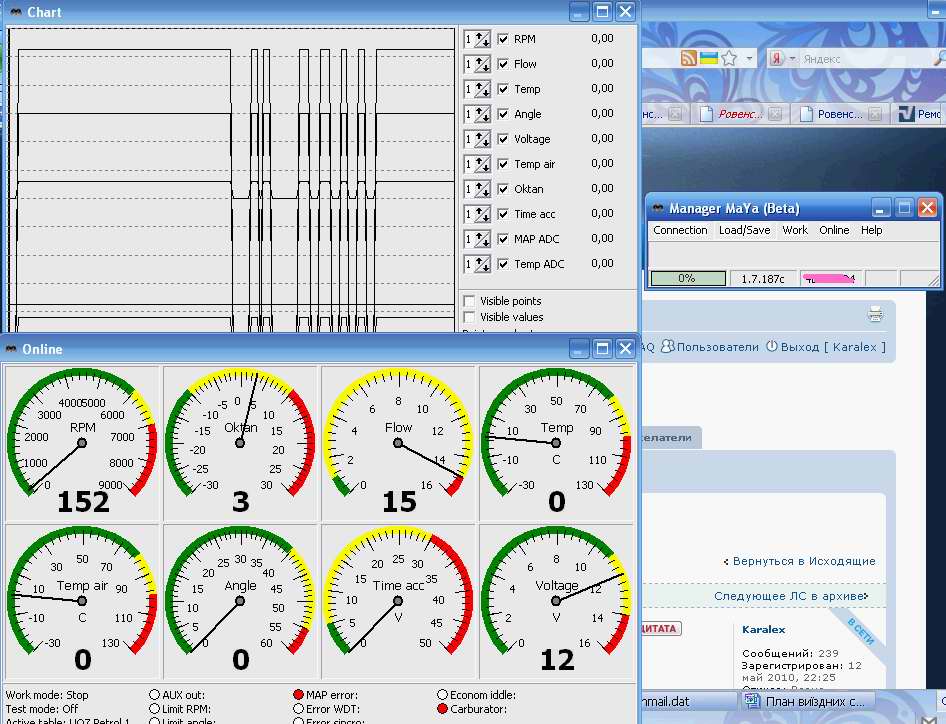Click the 0% progress bar
This screenshot has width=946, height=724.
(687, 278)
